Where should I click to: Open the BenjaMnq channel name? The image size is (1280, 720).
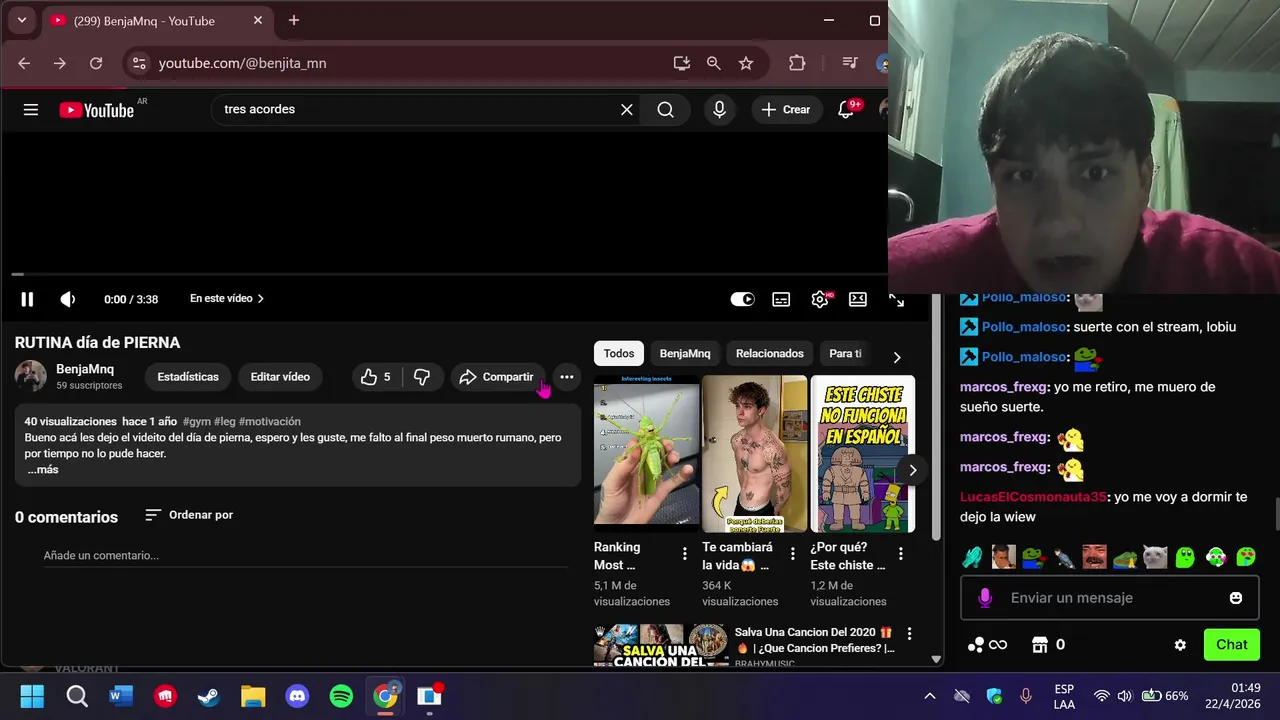point(85,369)
